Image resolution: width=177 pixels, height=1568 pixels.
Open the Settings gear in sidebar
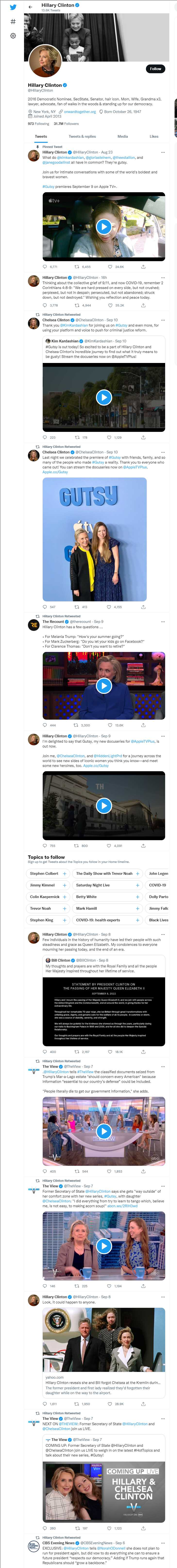click(13, 36)
